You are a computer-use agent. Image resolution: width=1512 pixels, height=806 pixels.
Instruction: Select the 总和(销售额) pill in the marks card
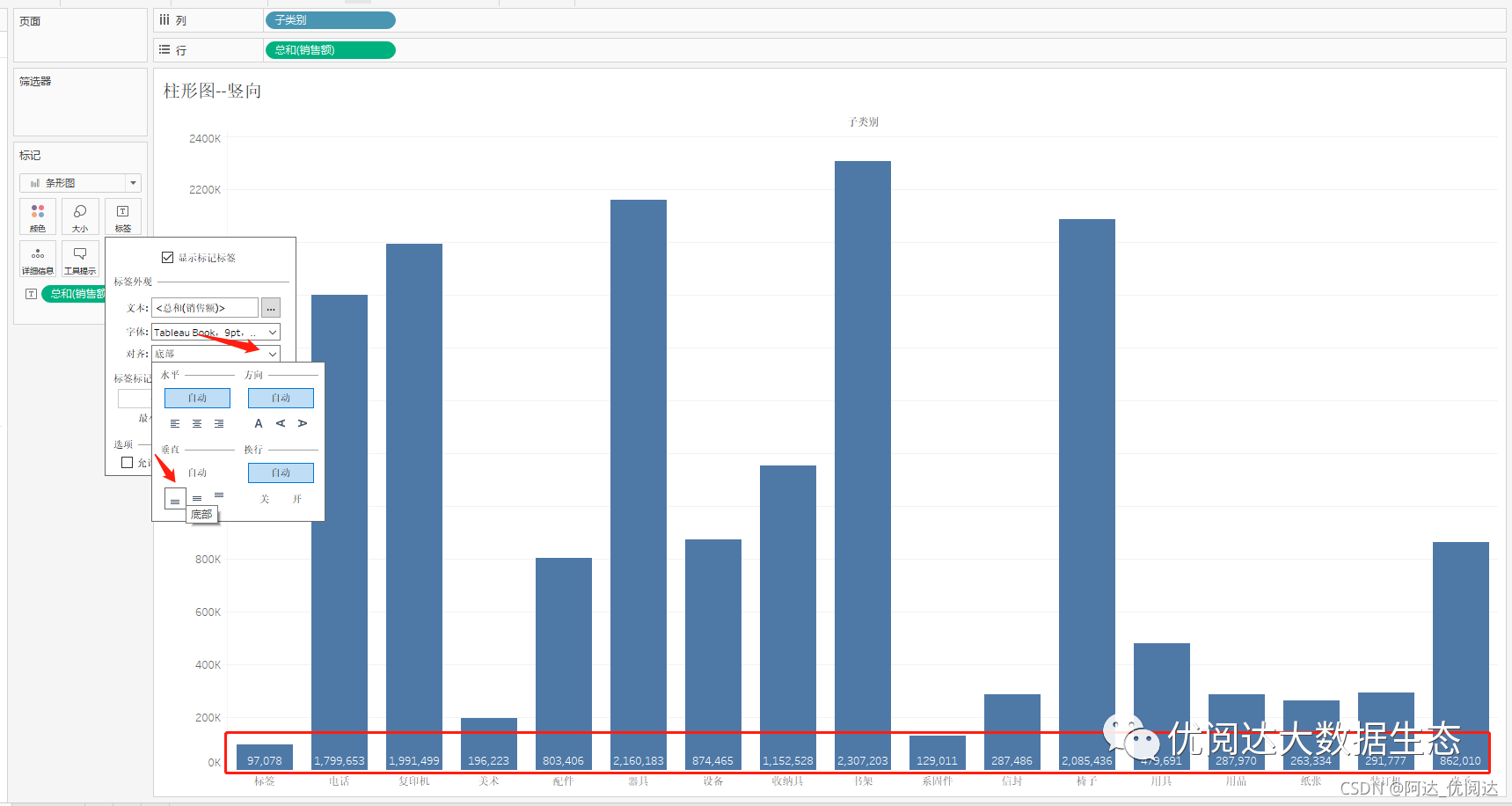coord(74,294)
